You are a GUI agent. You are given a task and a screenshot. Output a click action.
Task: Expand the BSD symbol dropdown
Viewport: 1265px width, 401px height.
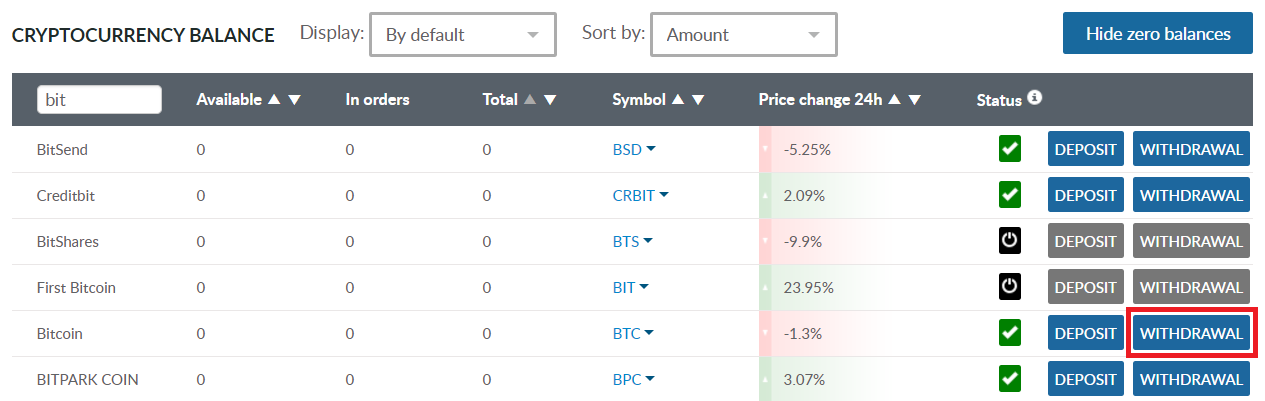pyautogui.click(x=651, y=150)
